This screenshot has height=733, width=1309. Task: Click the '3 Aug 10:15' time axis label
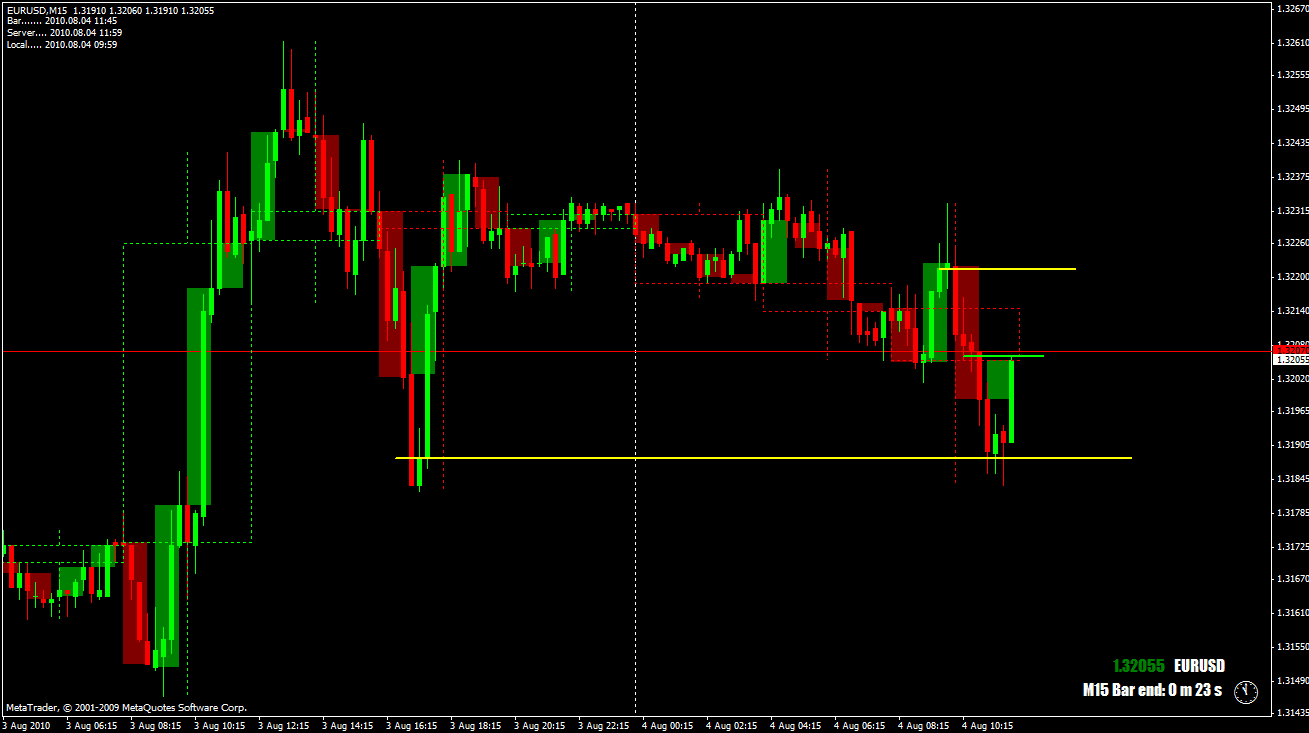pos(221,725)
